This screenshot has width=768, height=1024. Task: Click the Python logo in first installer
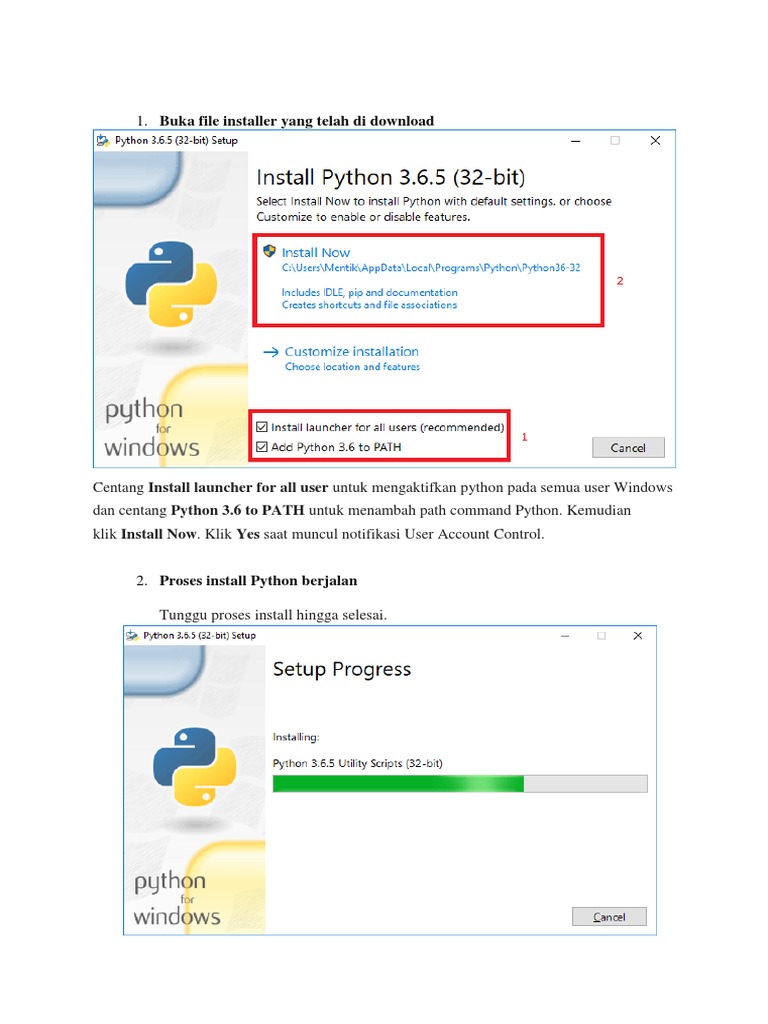pyautogui.click(x=171, y=283)
